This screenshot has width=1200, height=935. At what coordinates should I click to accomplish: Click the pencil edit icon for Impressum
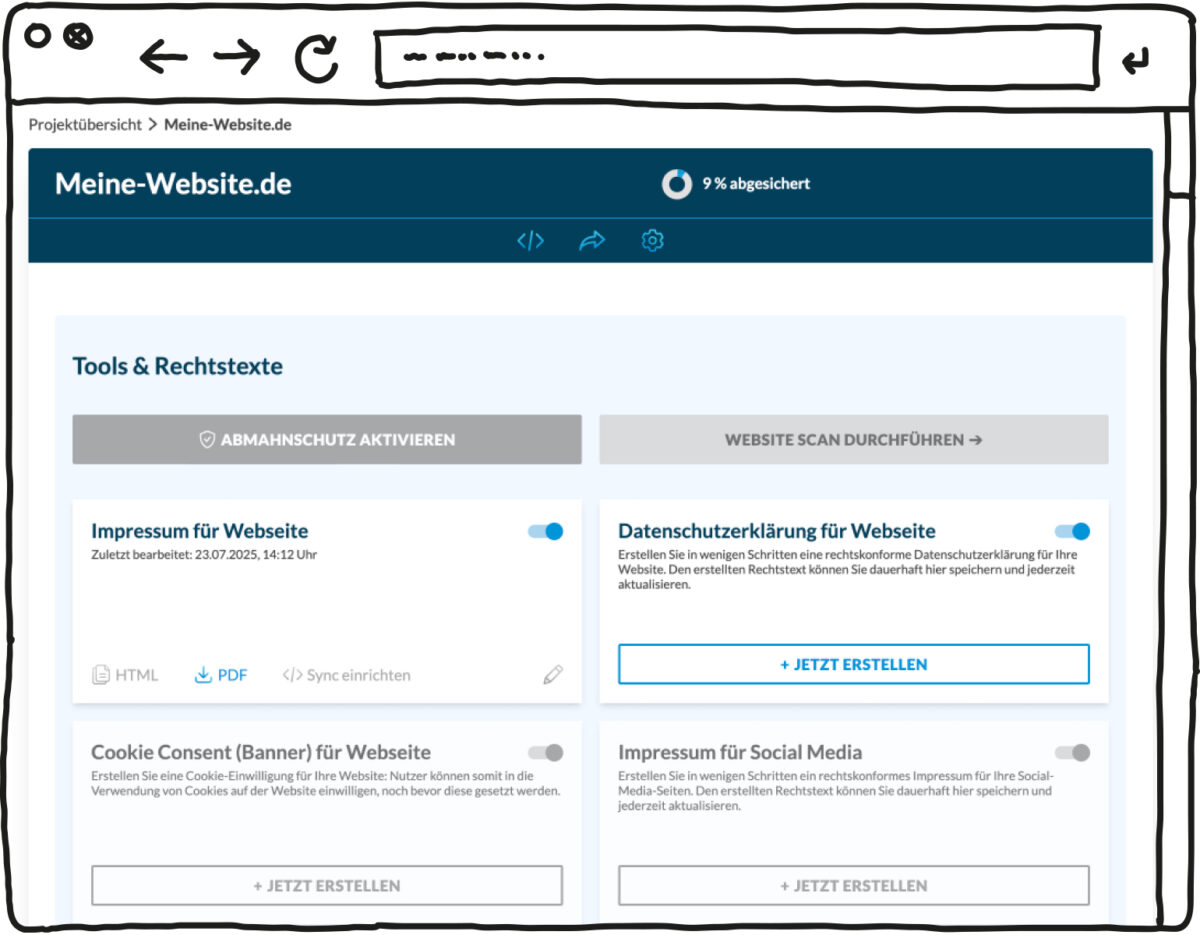coord(553,675)
